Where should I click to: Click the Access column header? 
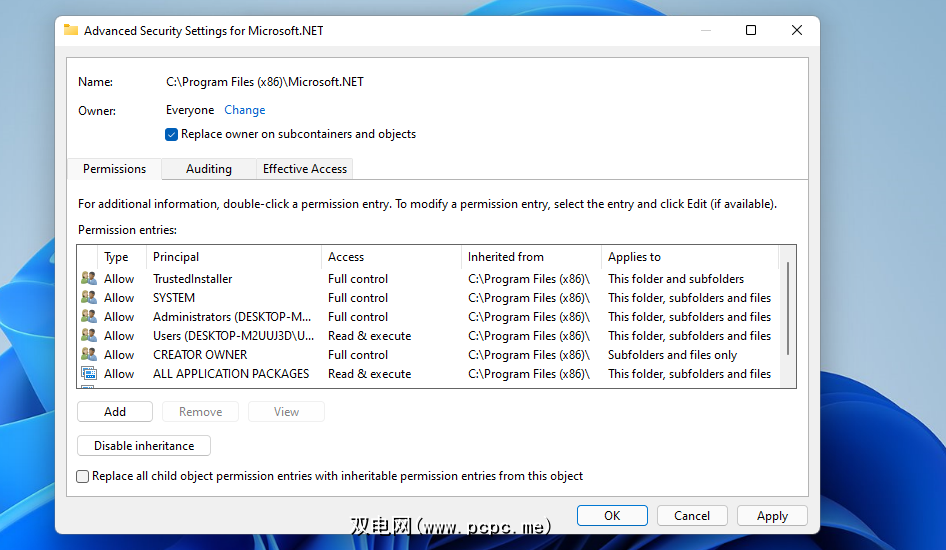392,257
